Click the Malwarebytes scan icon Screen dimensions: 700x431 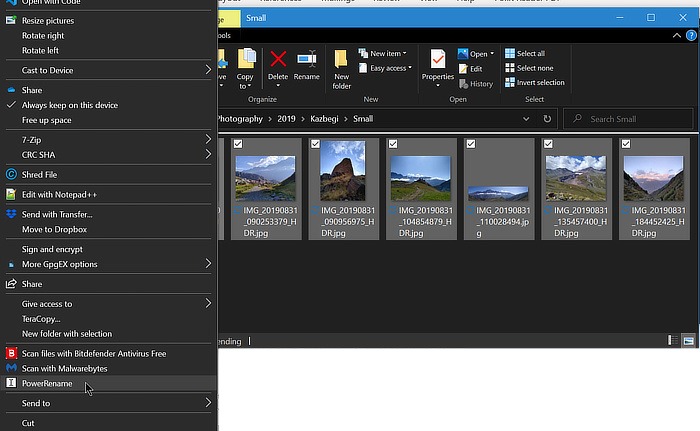[11, 368]
